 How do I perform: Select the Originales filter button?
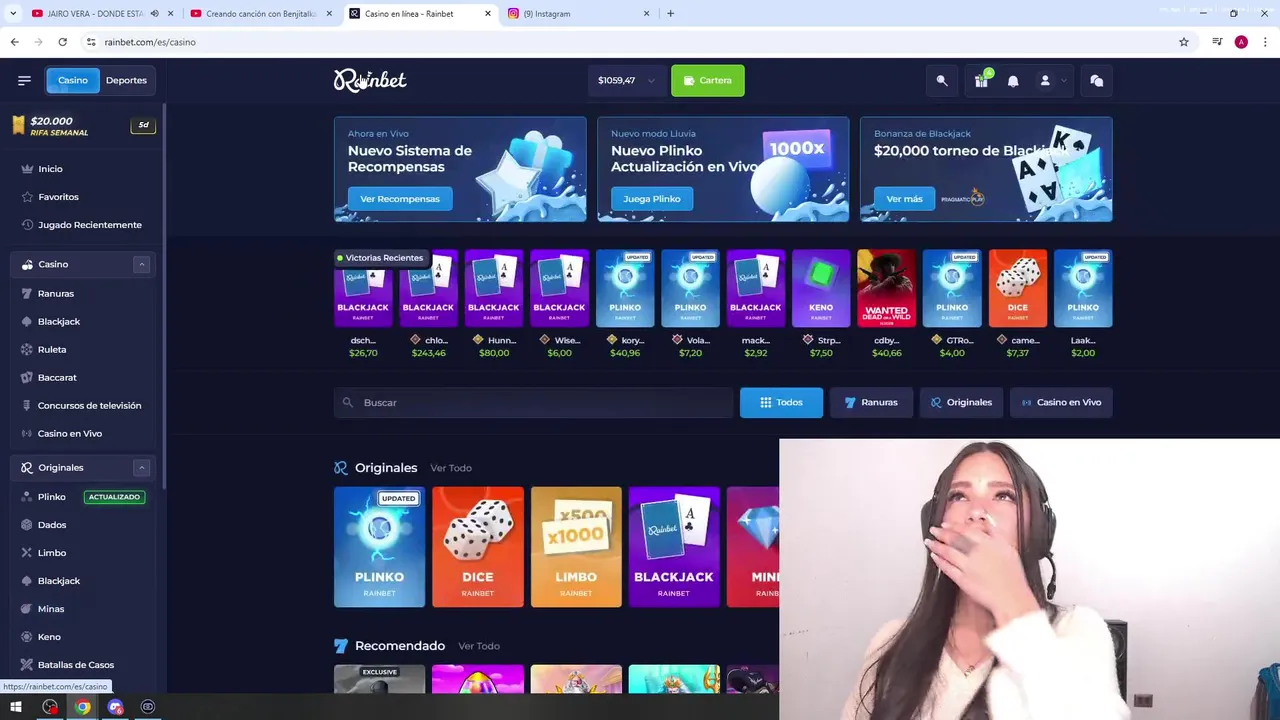(961, 402)
